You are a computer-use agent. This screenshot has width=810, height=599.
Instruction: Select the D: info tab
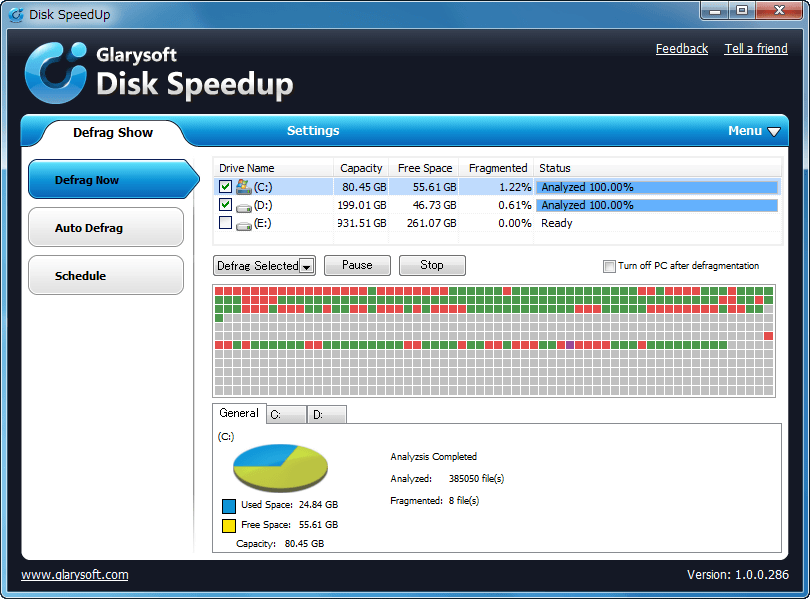326,414
